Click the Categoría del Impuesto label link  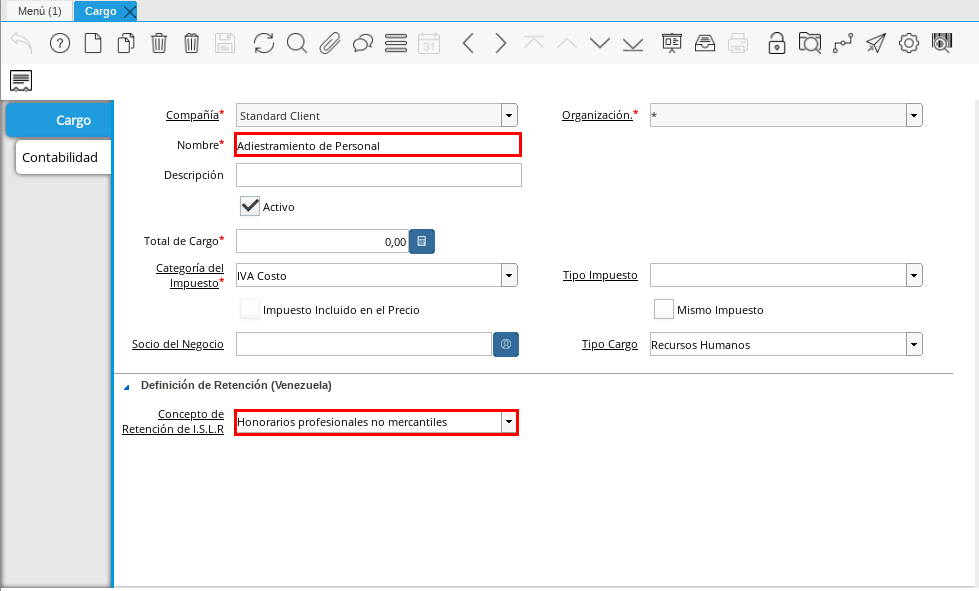tap(190, 275)
